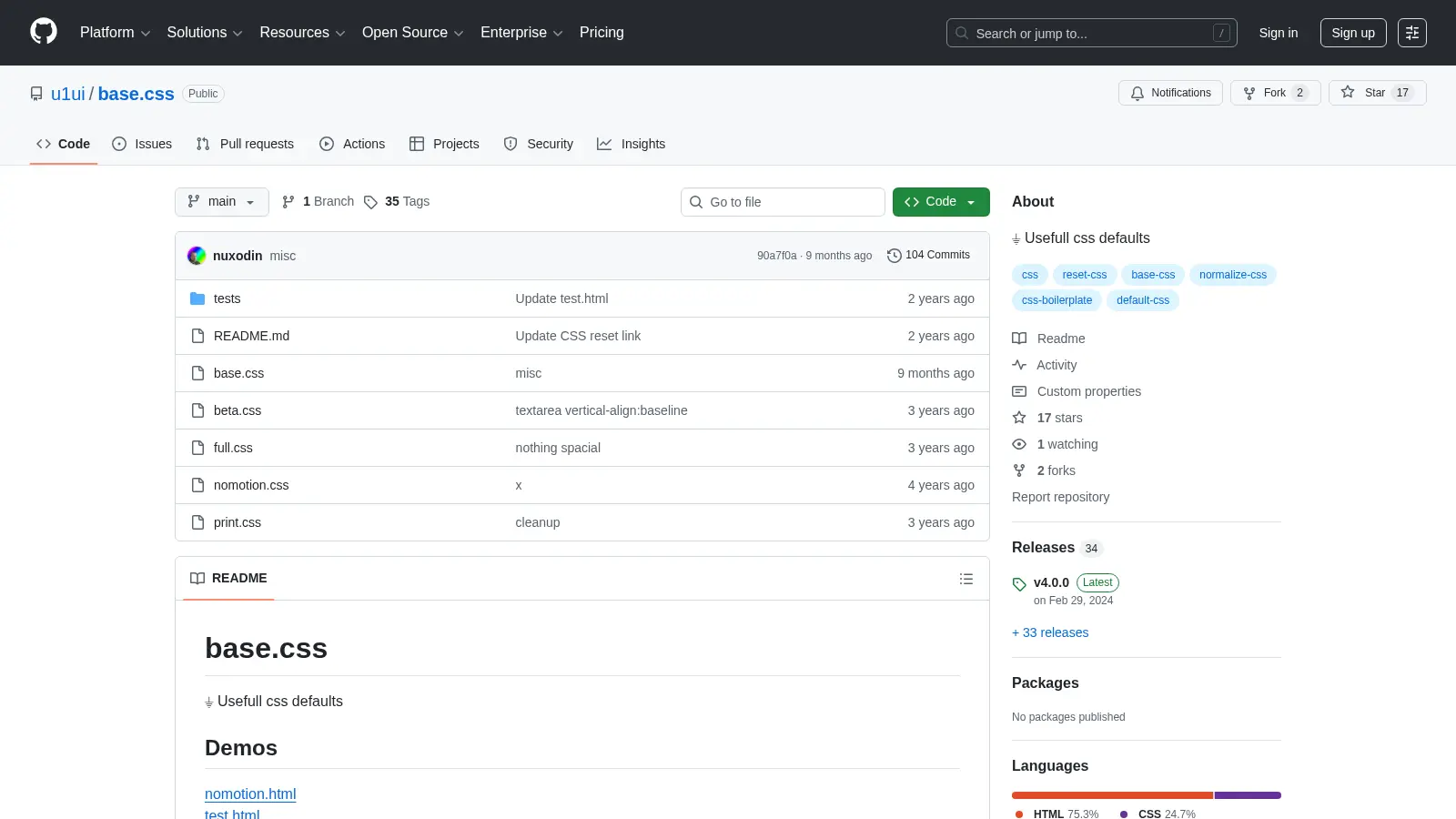Viewport: 1456px width, 819px height.
Task: Click the tests folder icon
Action: pyautogui.click(x=197, y=298)
